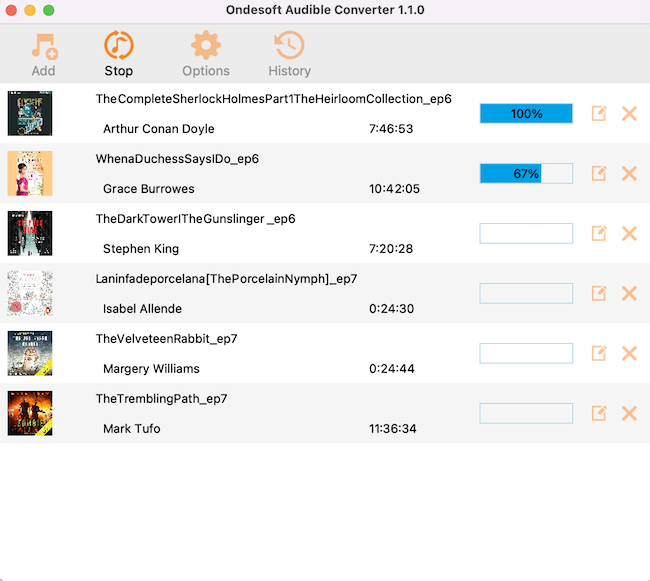The width and height of the screenshot is (650, 581).
Task: Click author name Arthur Conan Doyle
Action: (x=159, y=129)
